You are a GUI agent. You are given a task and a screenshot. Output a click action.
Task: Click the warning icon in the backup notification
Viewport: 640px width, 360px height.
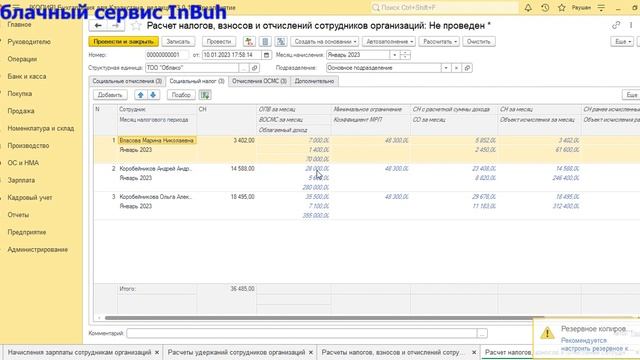(x=547, y=333)
